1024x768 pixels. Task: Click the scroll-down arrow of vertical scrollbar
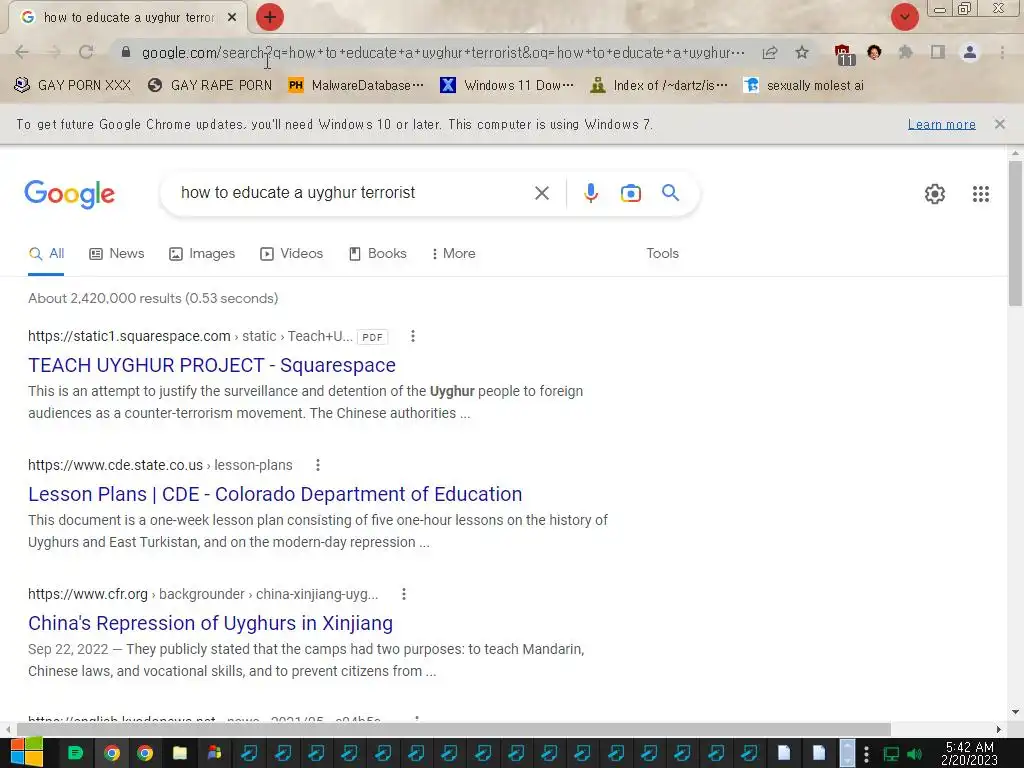point(1015,712)
